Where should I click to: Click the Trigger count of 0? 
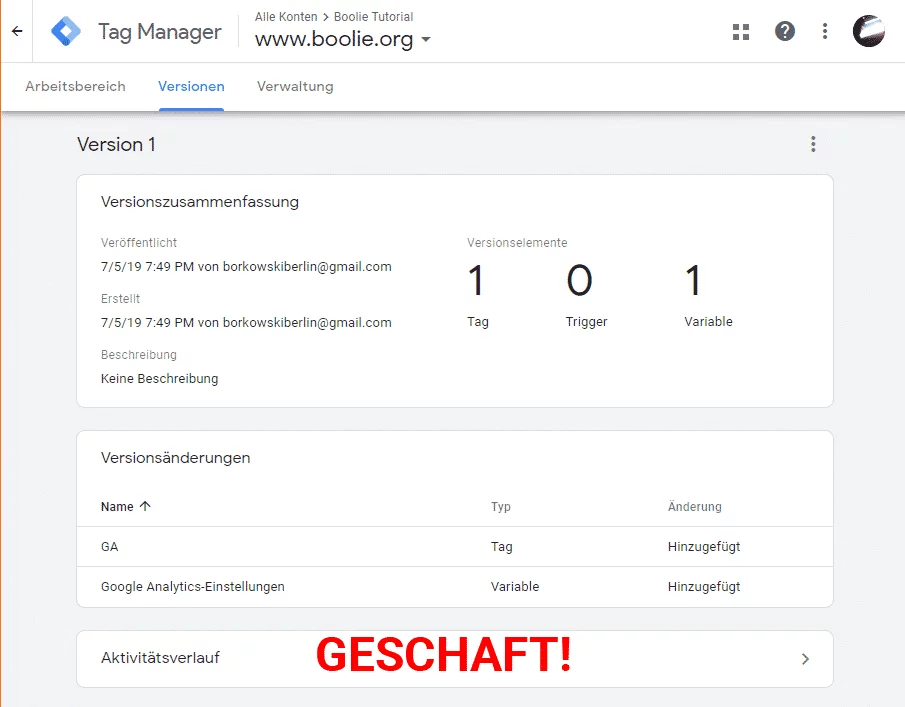click(579, 280)
